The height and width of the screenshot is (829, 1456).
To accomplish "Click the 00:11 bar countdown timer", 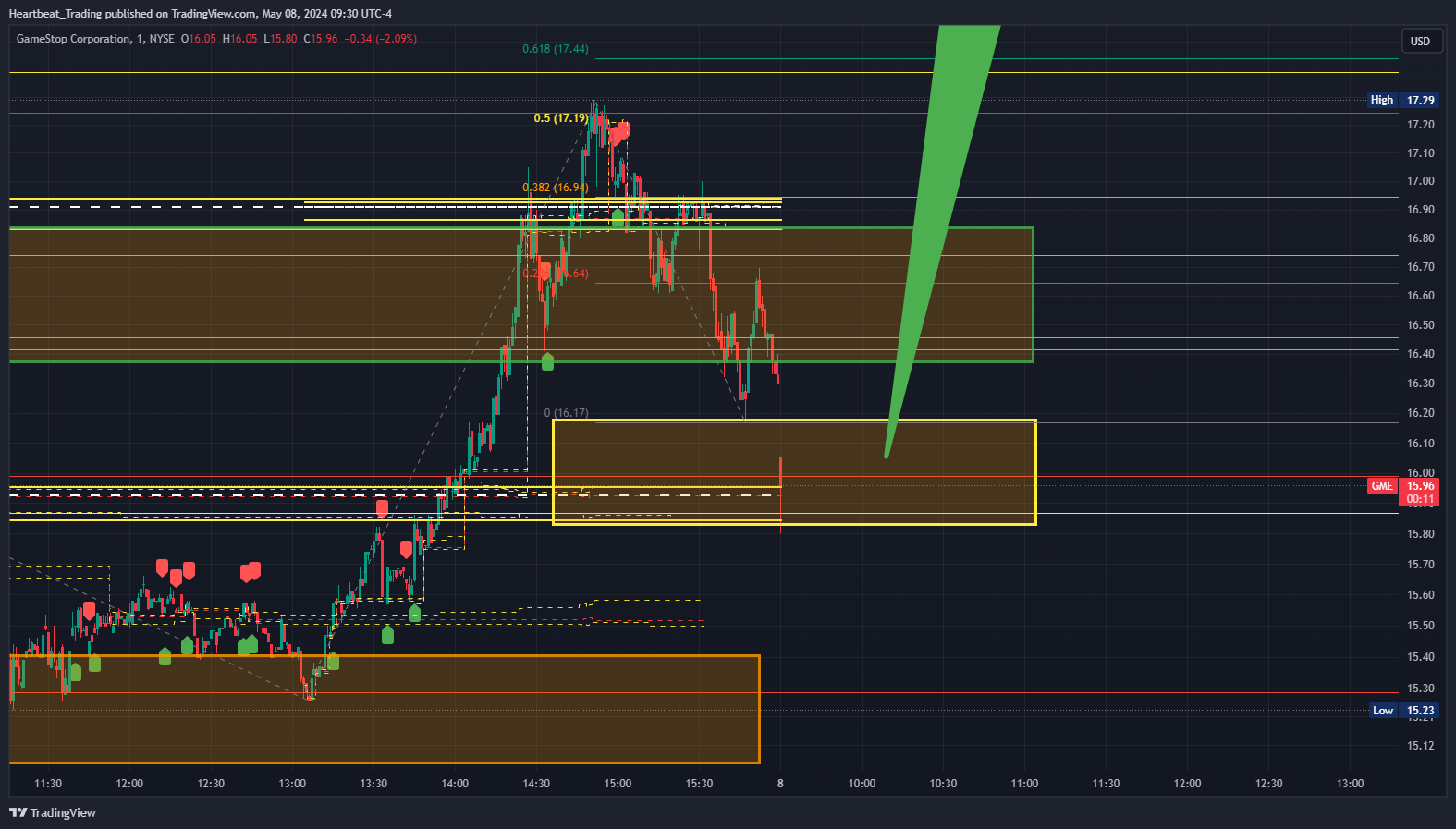I will point(1420,499).
